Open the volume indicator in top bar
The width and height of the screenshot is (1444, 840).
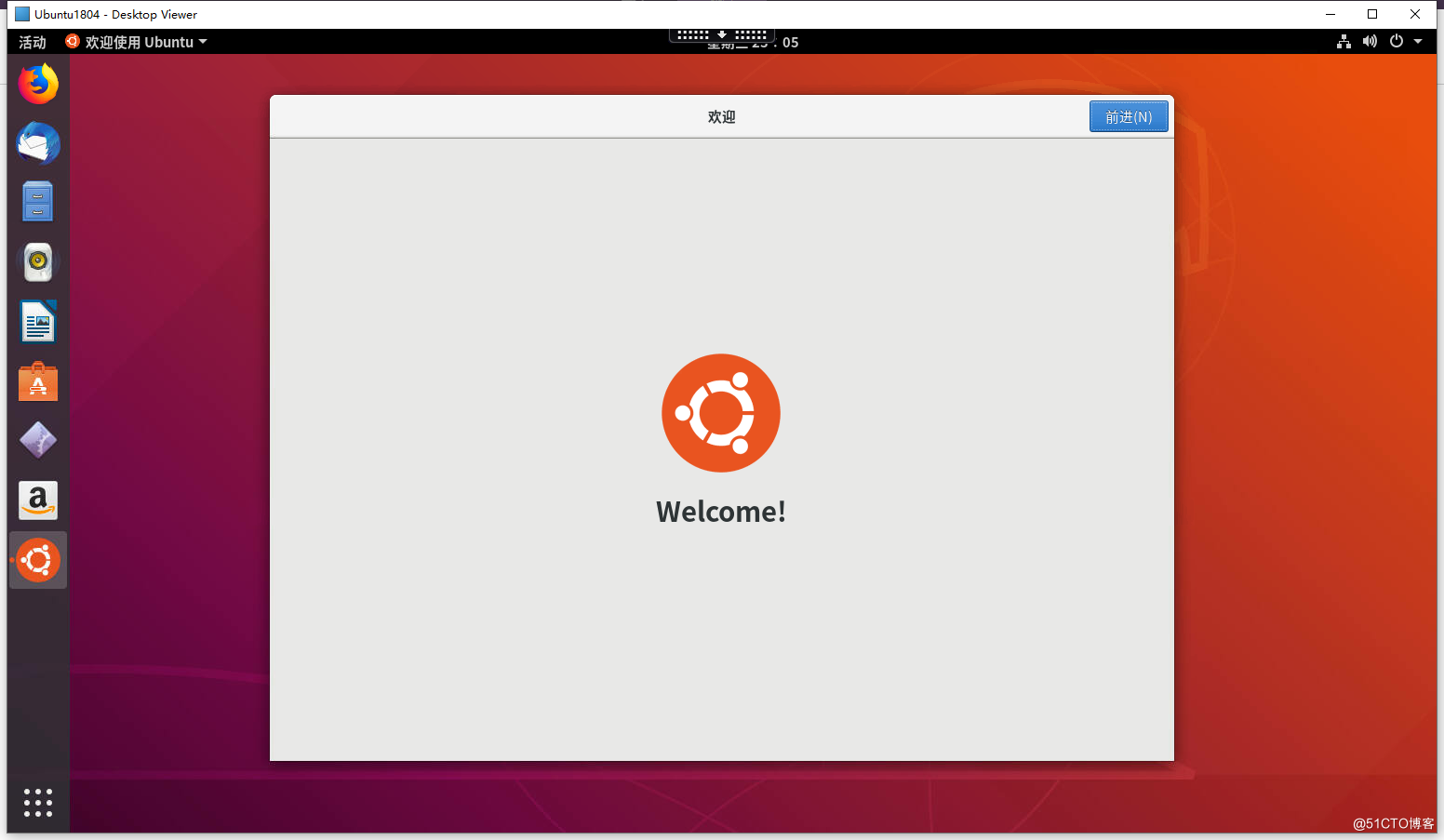click(x=1370, y=42)
